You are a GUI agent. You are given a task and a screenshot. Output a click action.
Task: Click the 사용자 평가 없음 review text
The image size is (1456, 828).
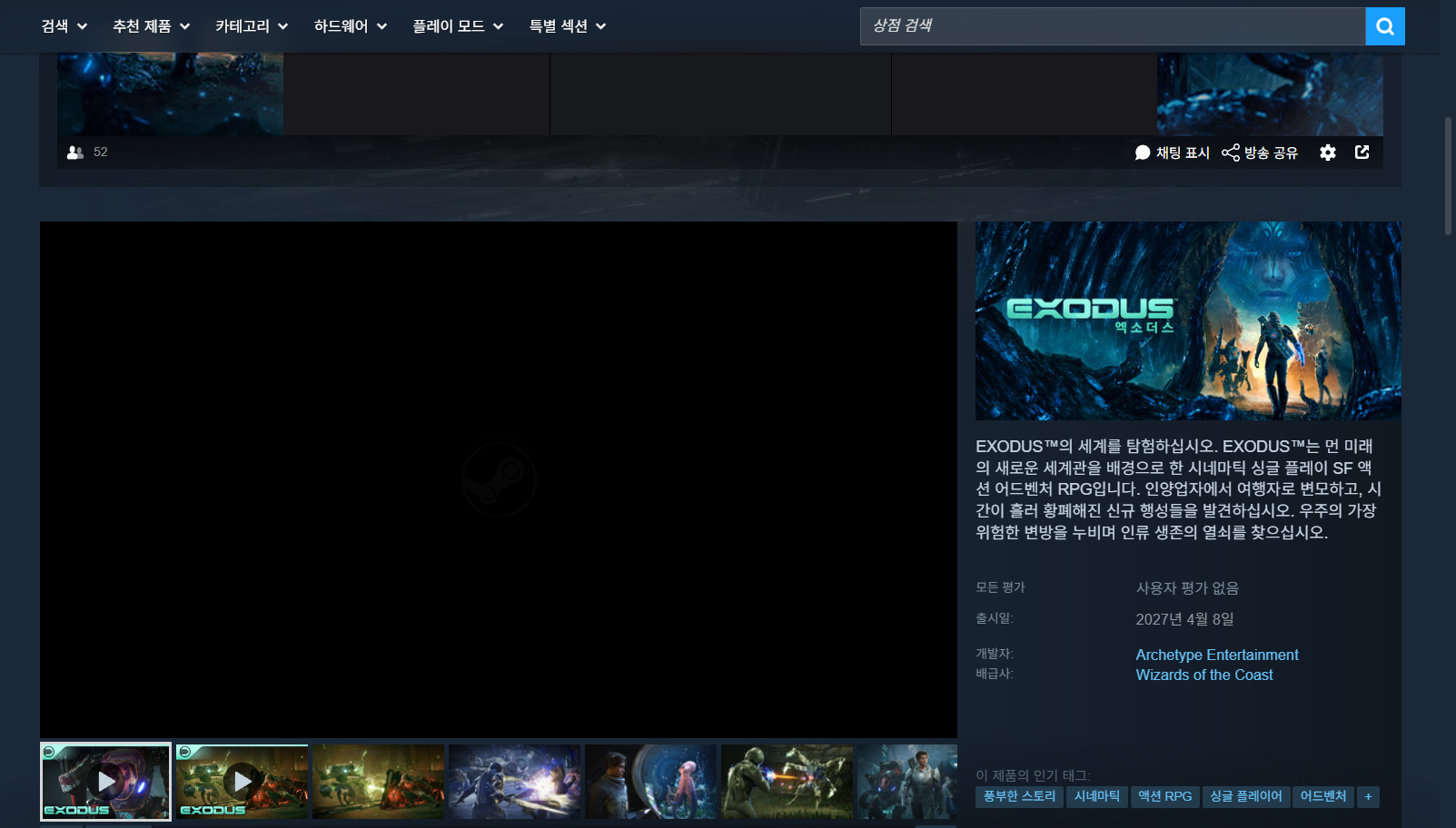(1187, 588)
